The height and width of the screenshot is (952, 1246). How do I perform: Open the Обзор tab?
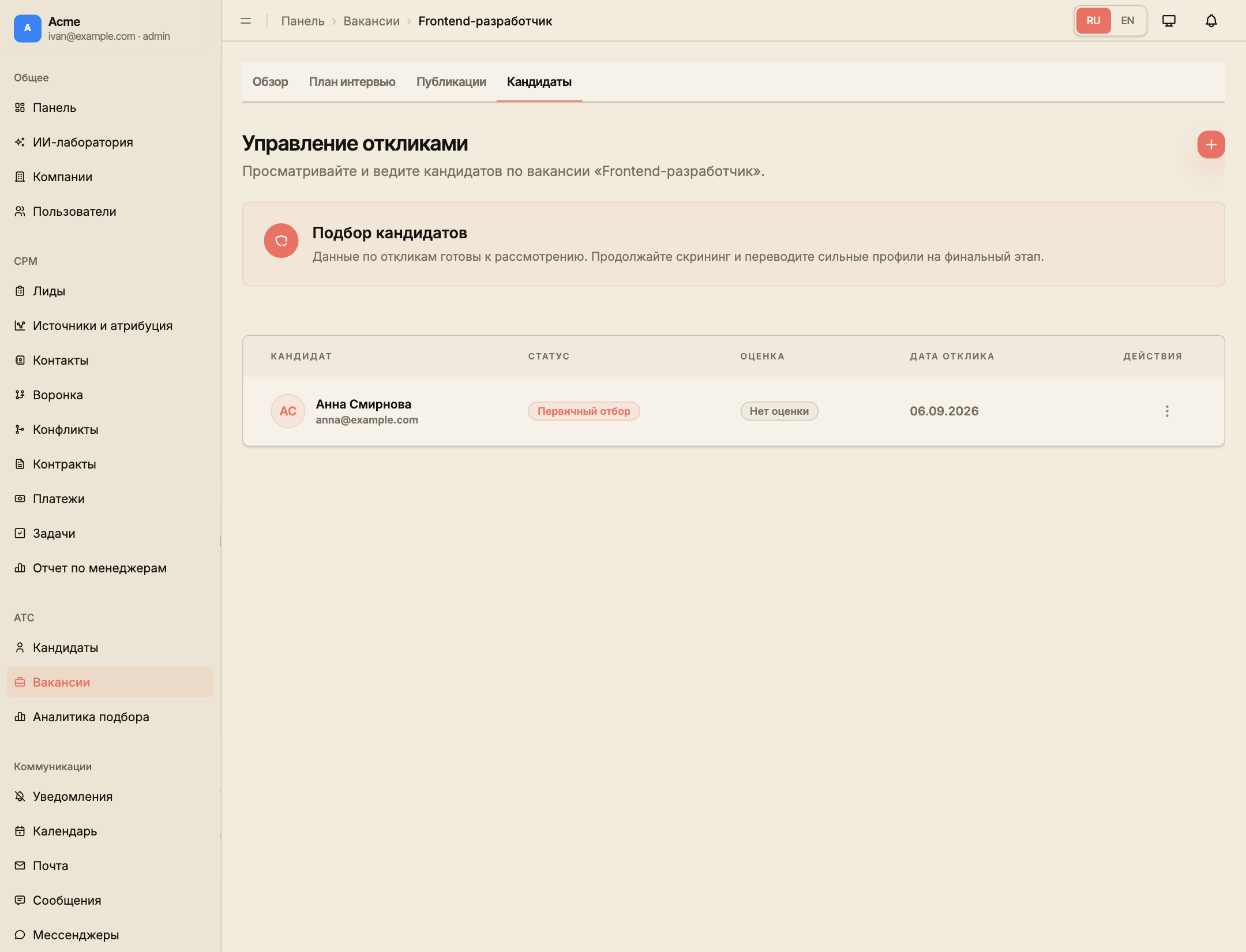[270, 81]
